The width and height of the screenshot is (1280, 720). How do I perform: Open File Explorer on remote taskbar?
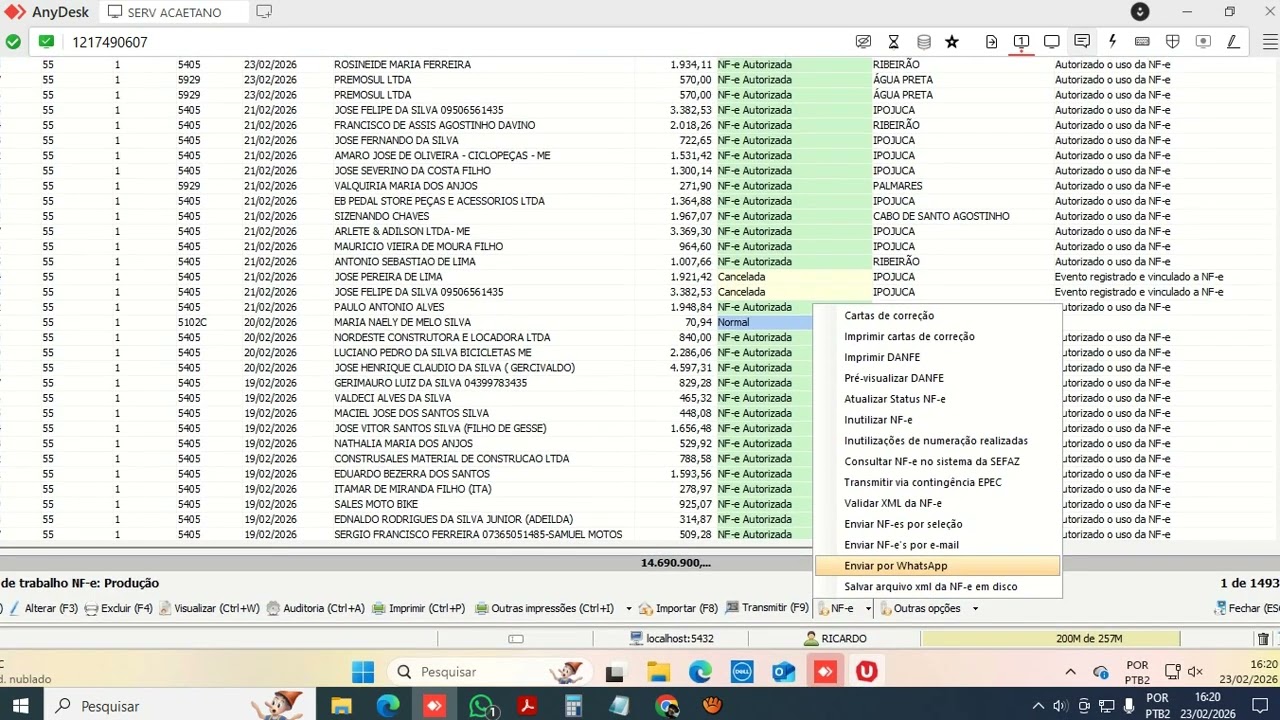tap(658, 672)
